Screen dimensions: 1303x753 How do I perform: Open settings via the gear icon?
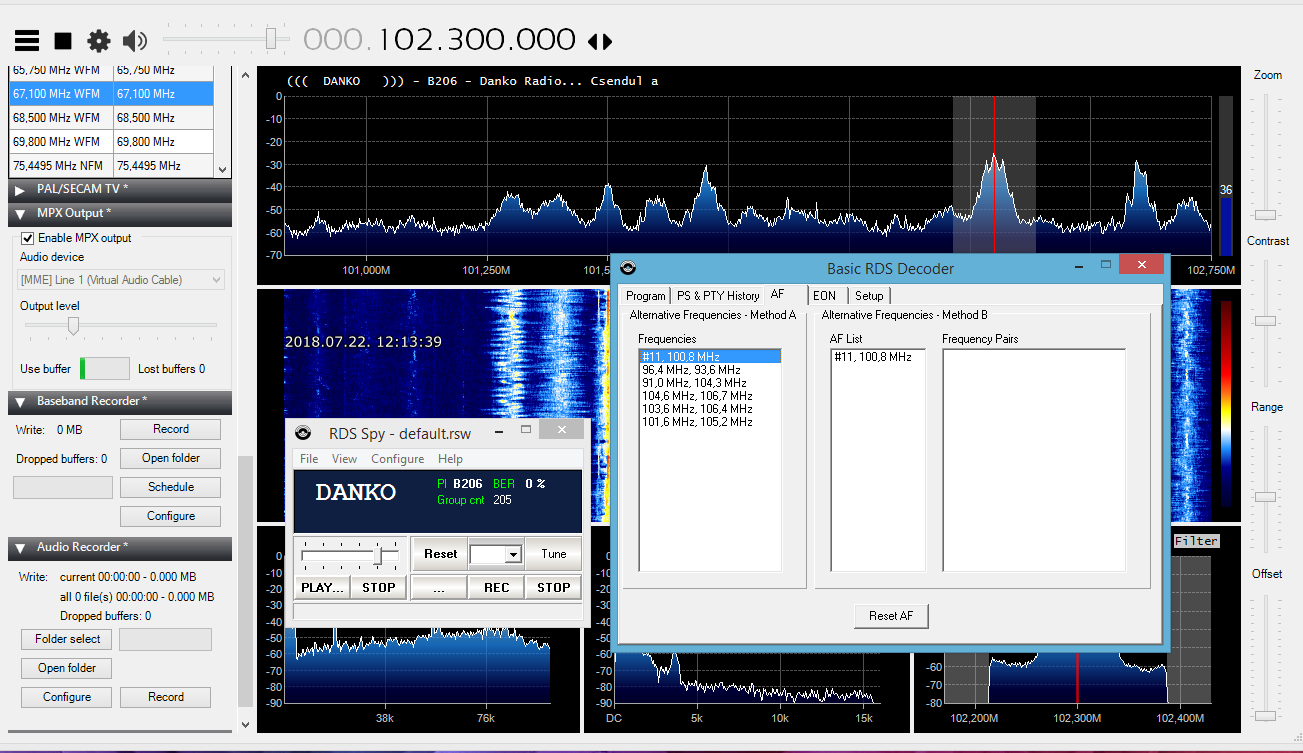(x=98, y=40)
